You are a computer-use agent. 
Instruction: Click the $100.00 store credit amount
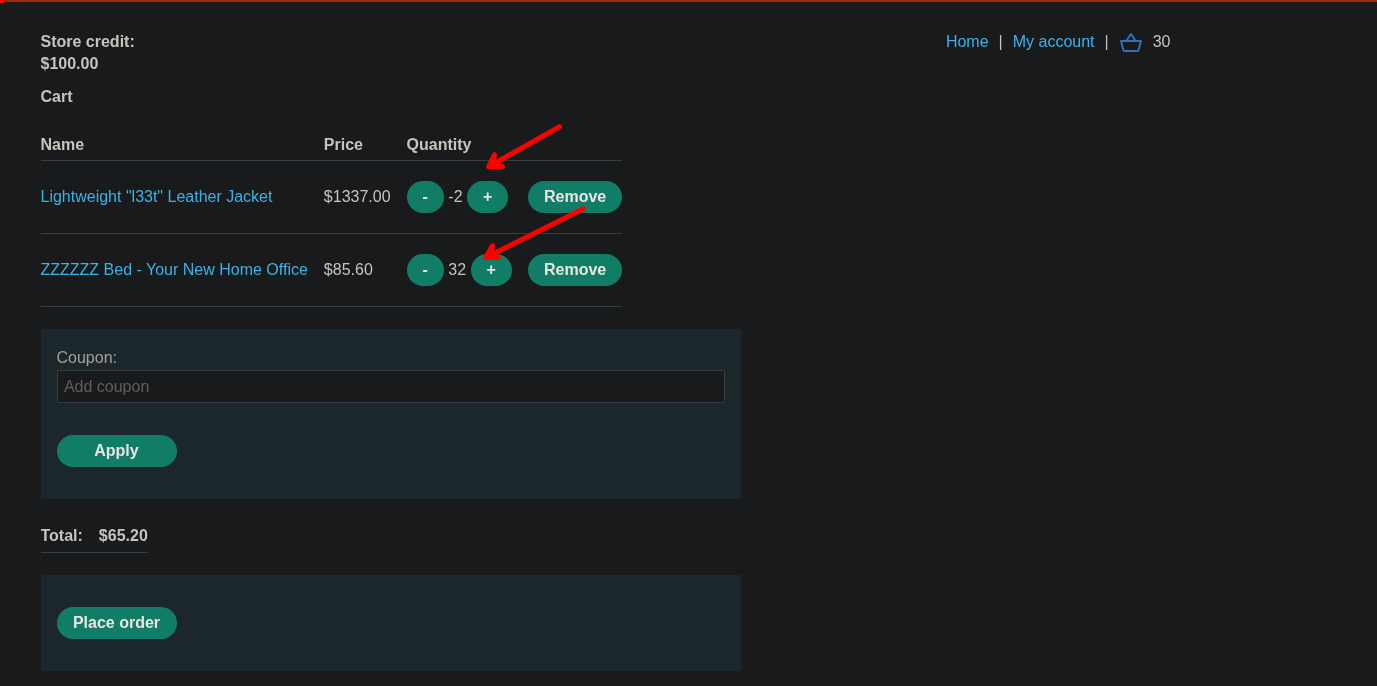pyautogui.click(x=69, y=64)
